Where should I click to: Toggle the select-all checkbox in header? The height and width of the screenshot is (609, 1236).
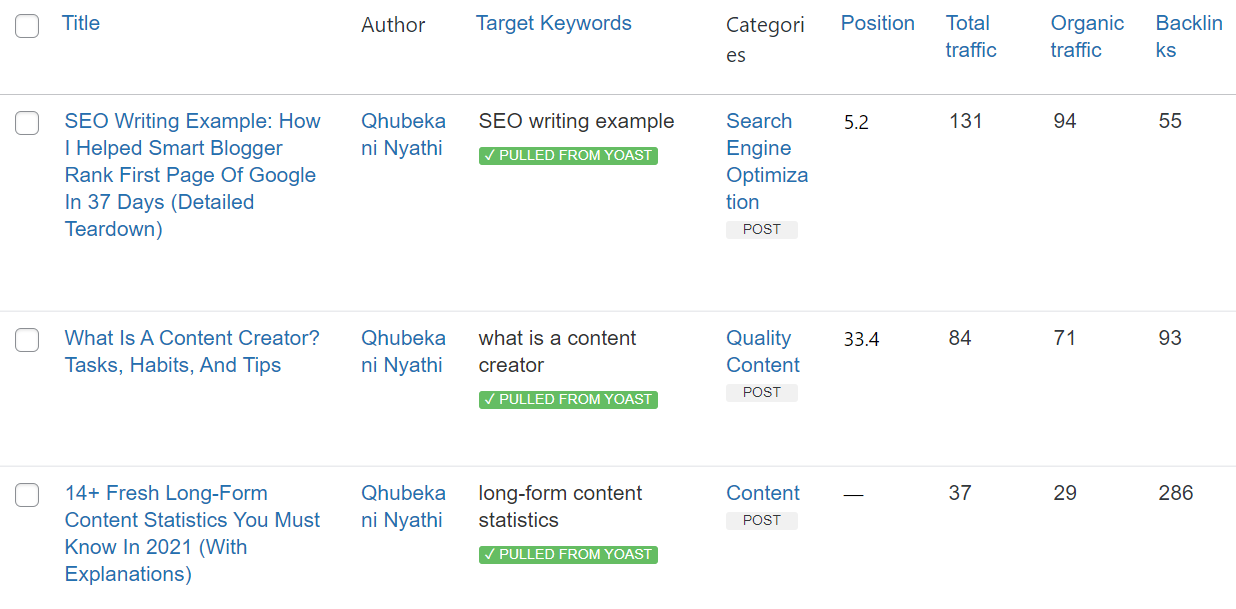point(27,26)
